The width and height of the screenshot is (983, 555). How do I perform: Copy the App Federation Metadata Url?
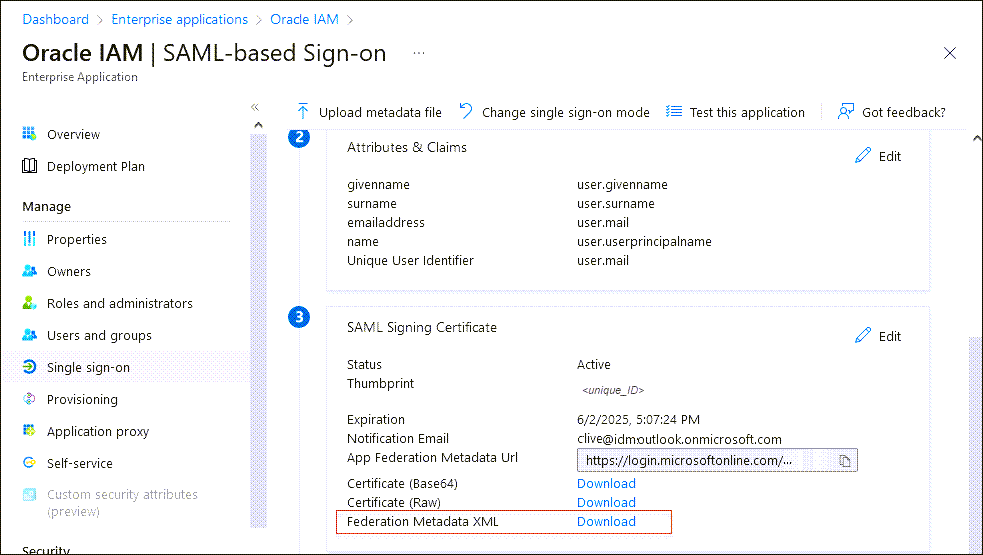tap(845, 461)
